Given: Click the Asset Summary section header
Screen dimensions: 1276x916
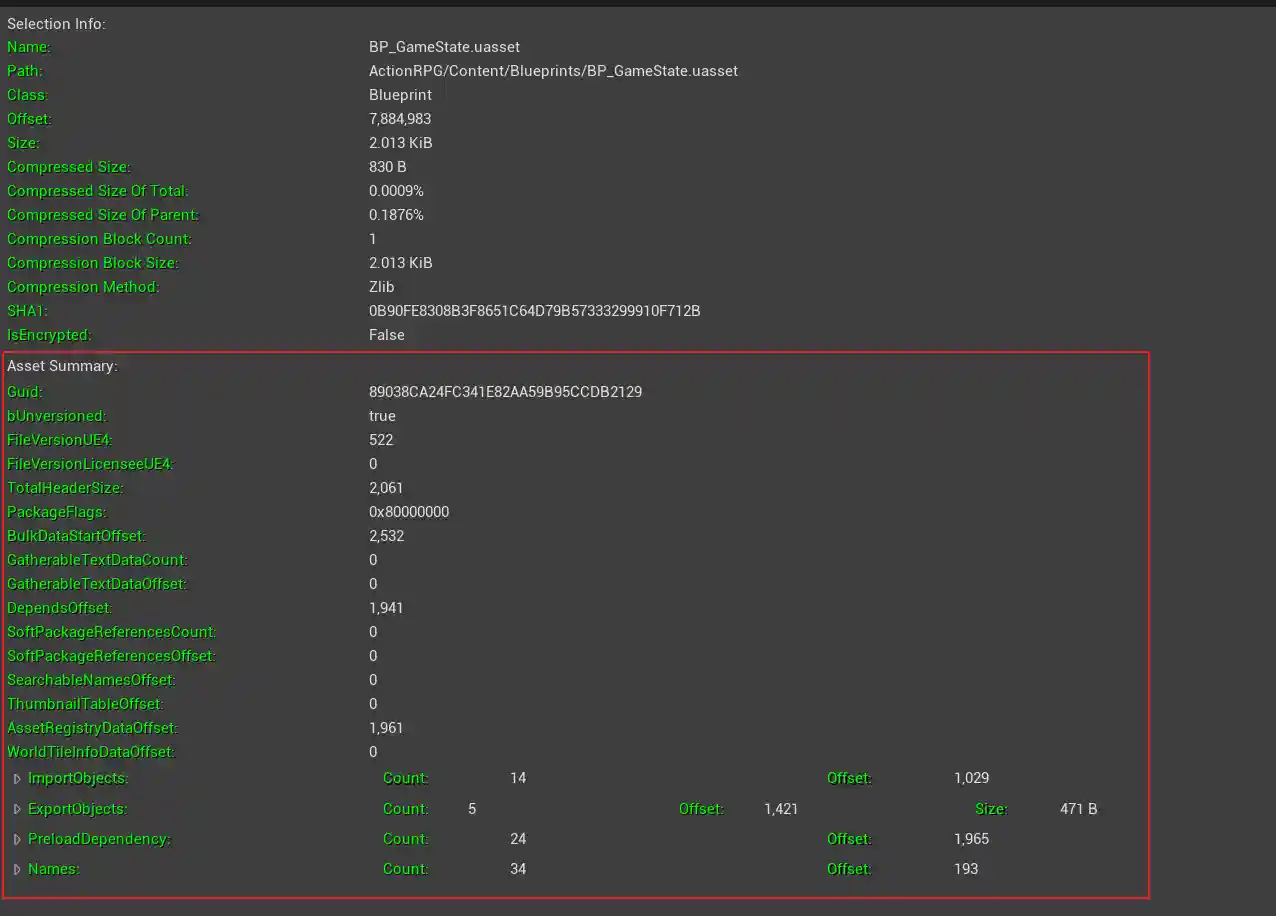Looking at the screenshot, I should coord(63,366).
